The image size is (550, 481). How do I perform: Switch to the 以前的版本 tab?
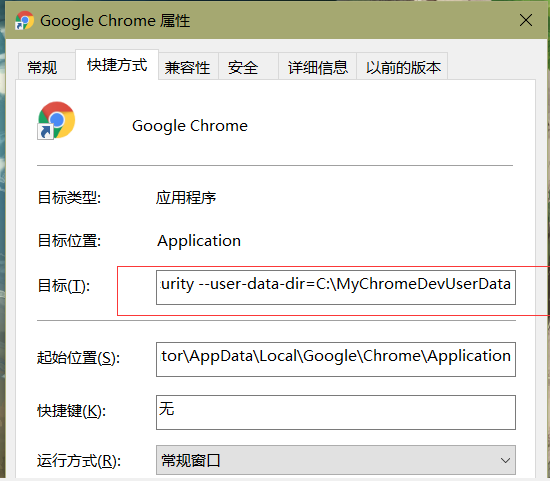402,67
